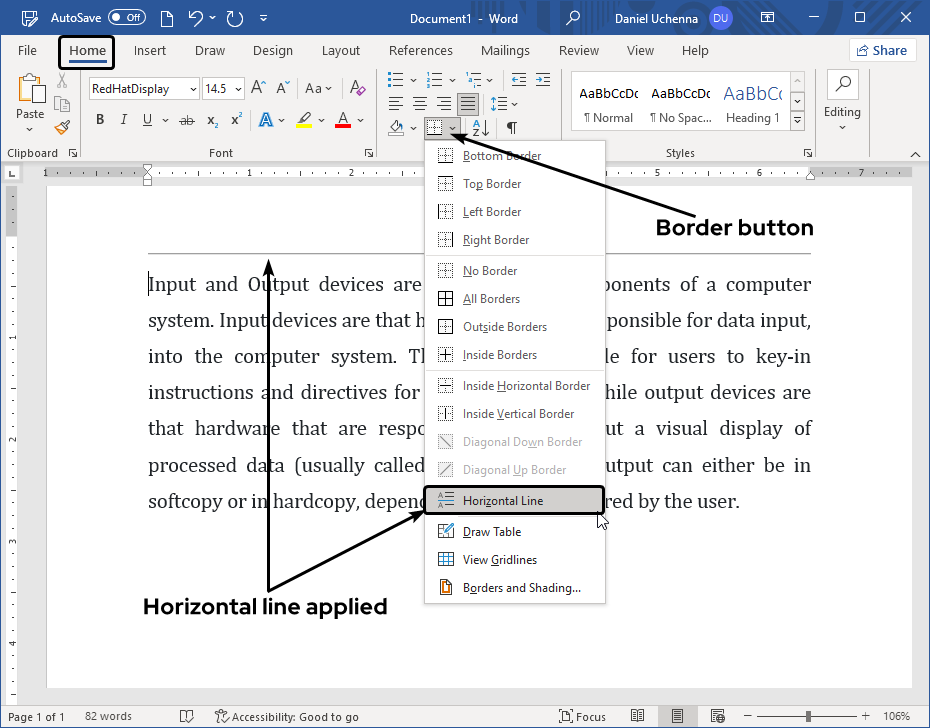Screen dimensions: 930x728
Task: Click the Justify alignment icon
Action: pos(467,103)
